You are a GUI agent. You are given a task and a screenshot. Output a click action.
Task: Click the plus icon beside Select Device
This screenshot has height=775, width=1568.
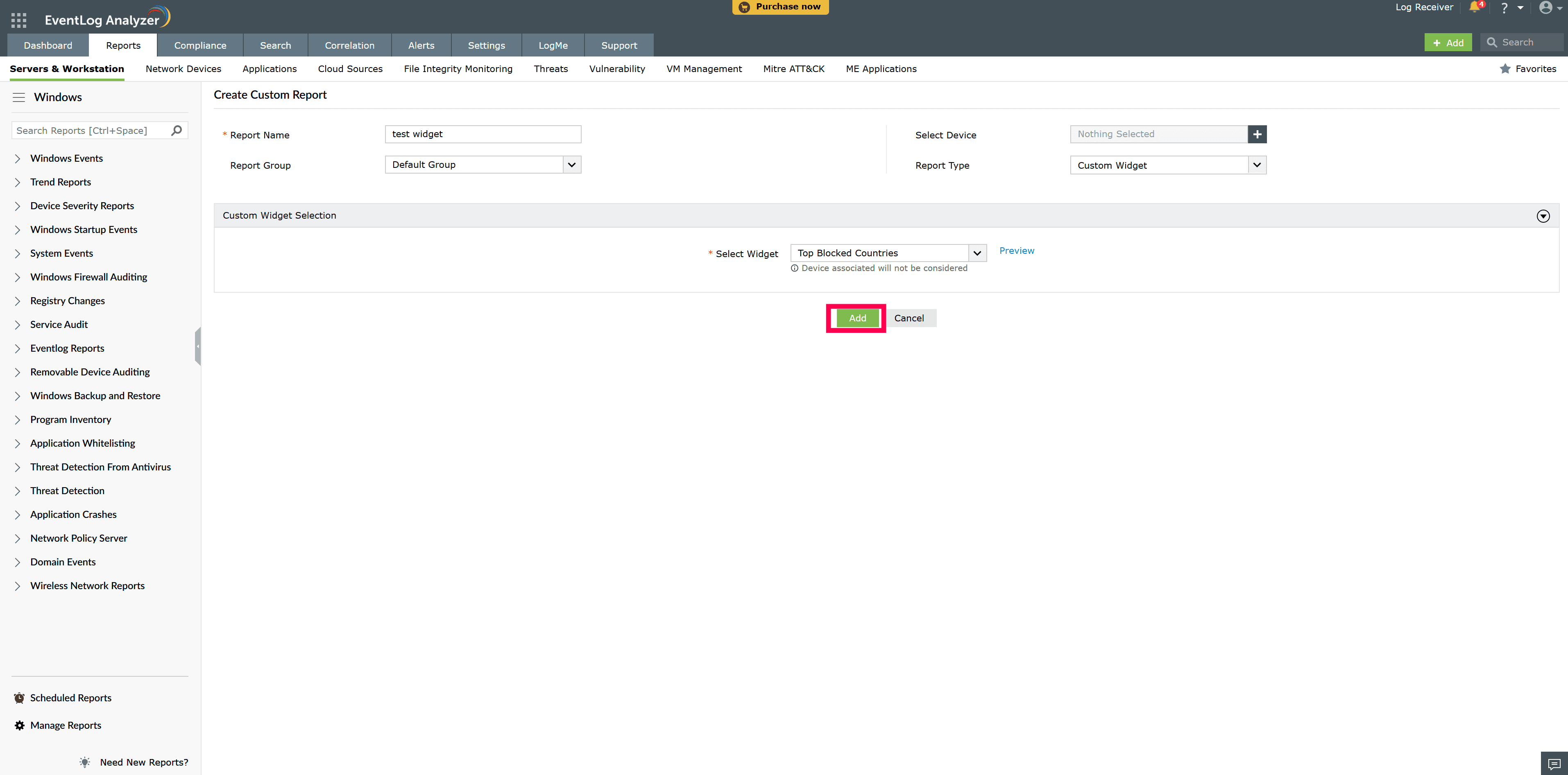click(1257, 134)
